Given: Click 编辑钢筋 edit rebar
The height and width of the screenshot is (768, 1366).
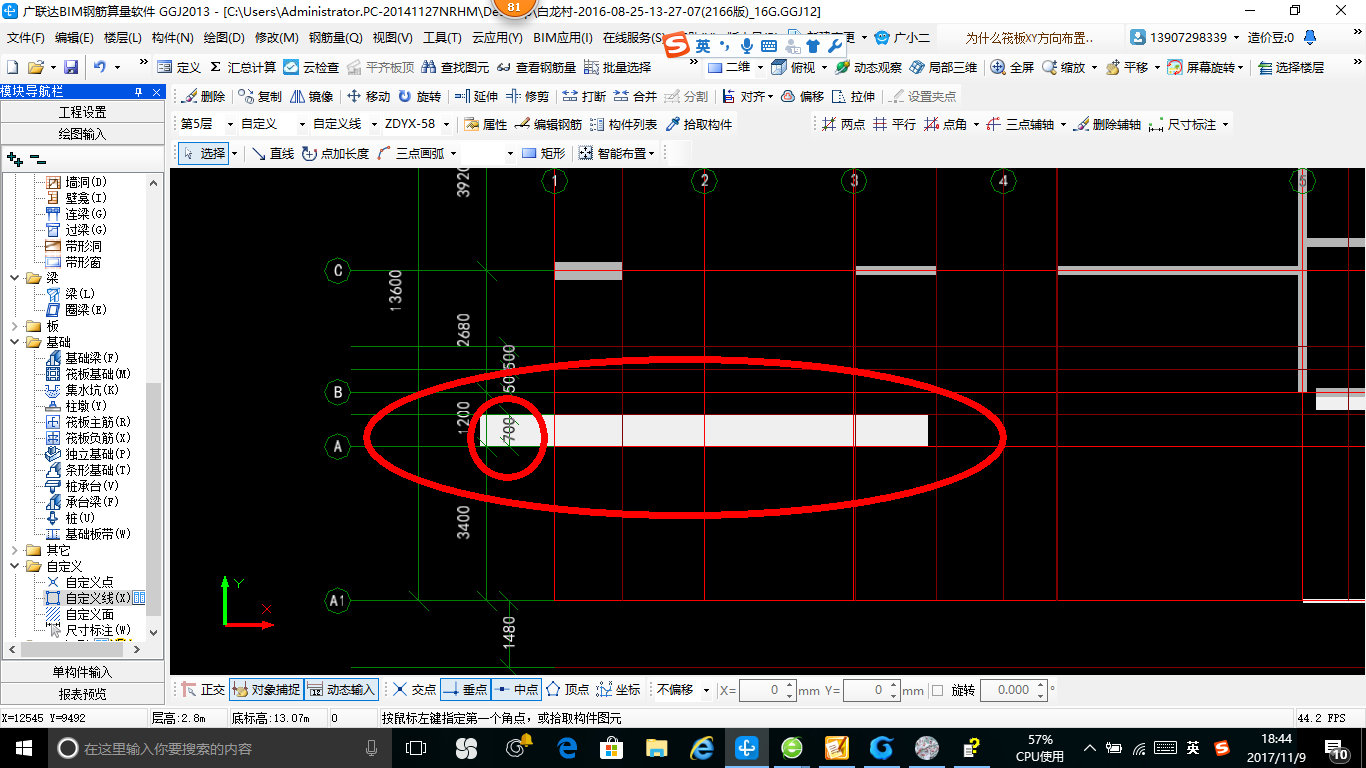Looking at the screenshot, I should pos(548,125).
